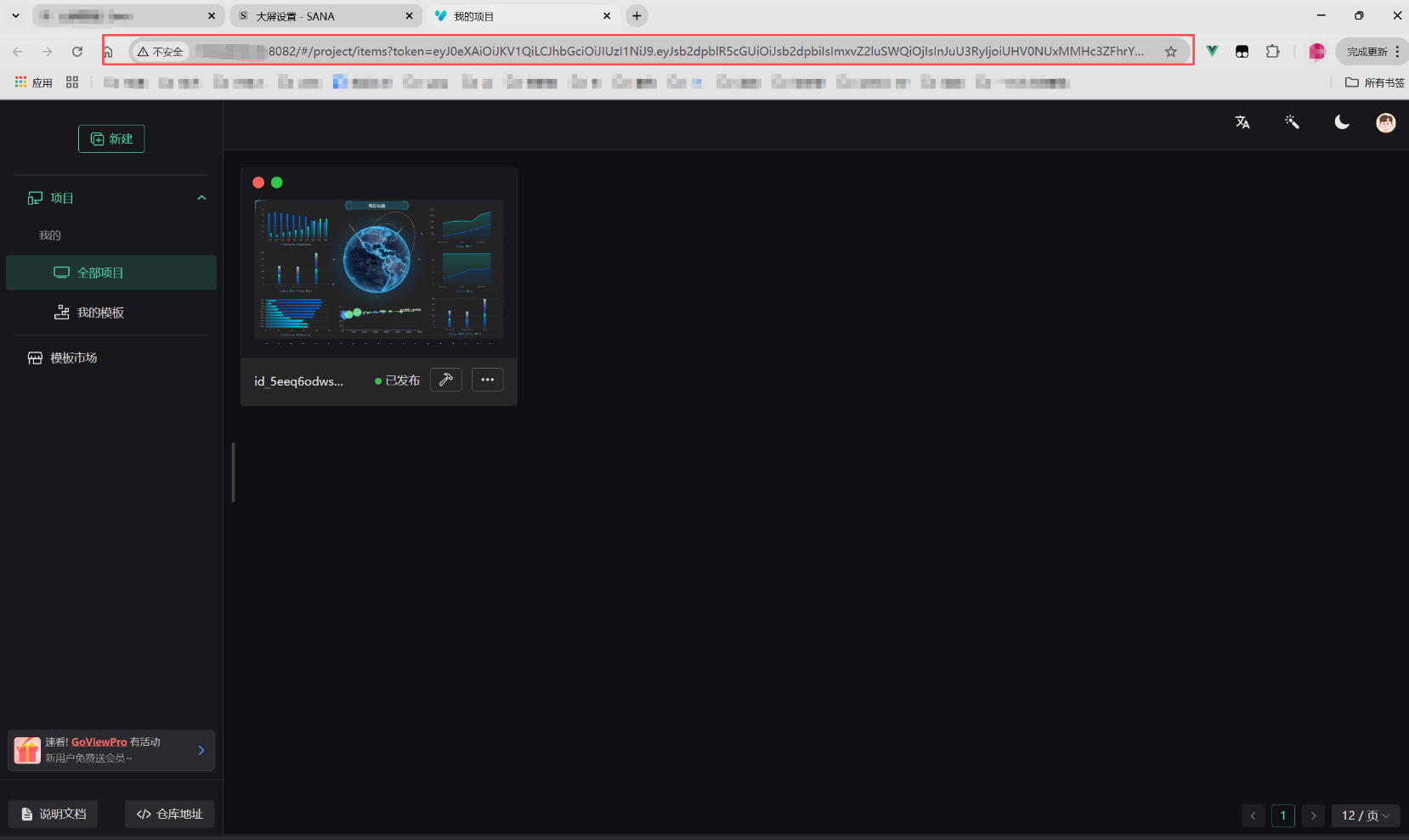Open 我的模板 in sidebar
Screen dimensions: 1409x840
100,313
